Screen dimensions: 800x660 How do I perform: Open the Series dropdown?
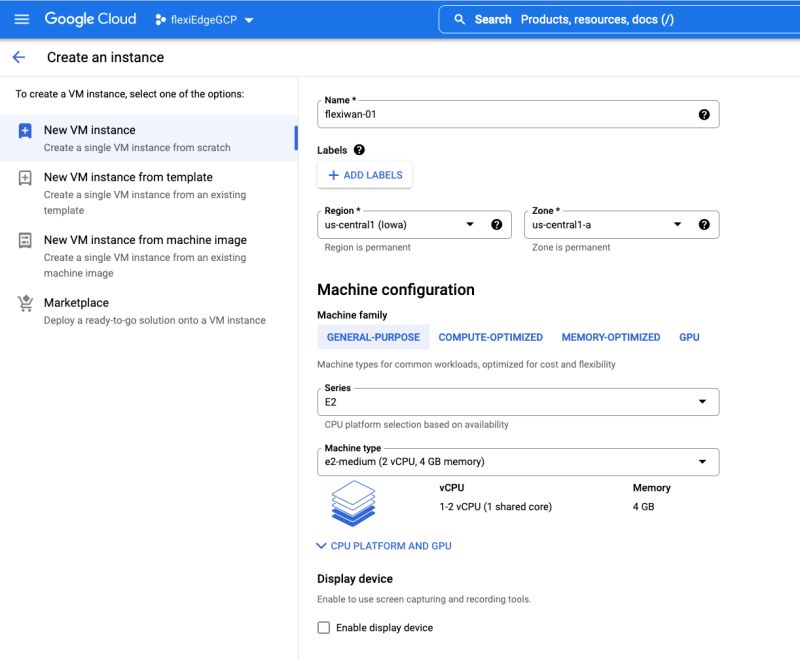704,400
